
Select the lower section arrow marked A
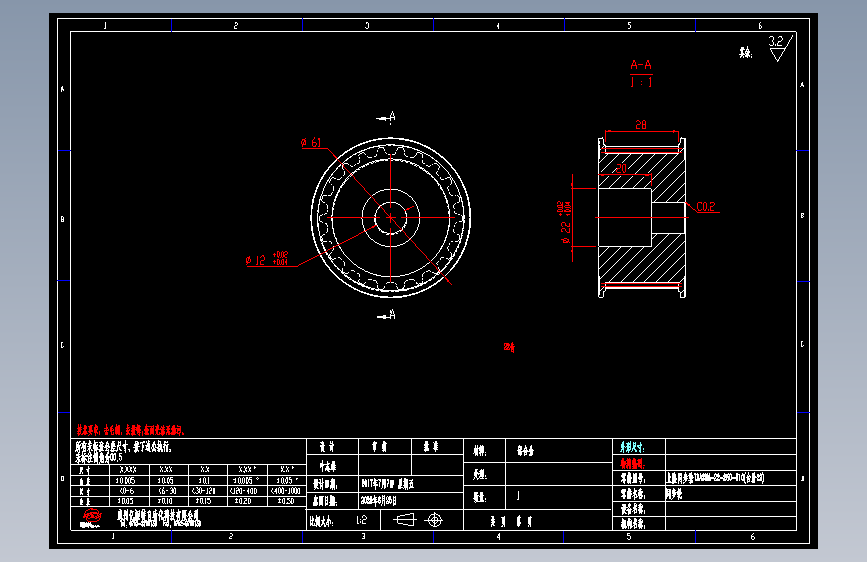[386, 315]
